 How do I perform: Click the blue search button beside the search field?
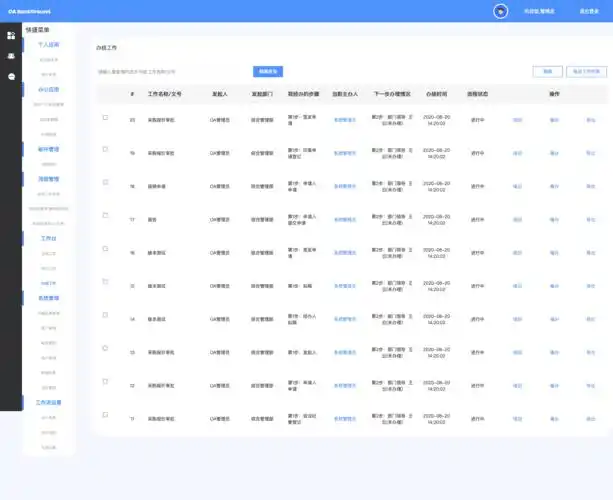[268, 71]
